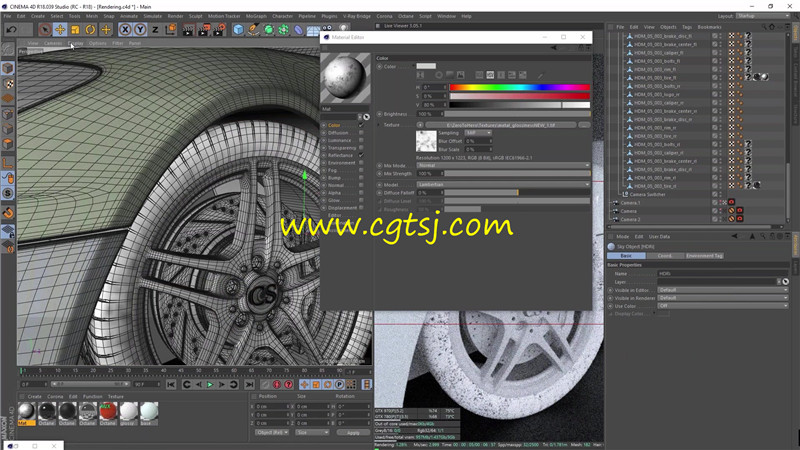Screen dimensions: 800x450
Task: Go to start of timeline
Action: (171, 385)
